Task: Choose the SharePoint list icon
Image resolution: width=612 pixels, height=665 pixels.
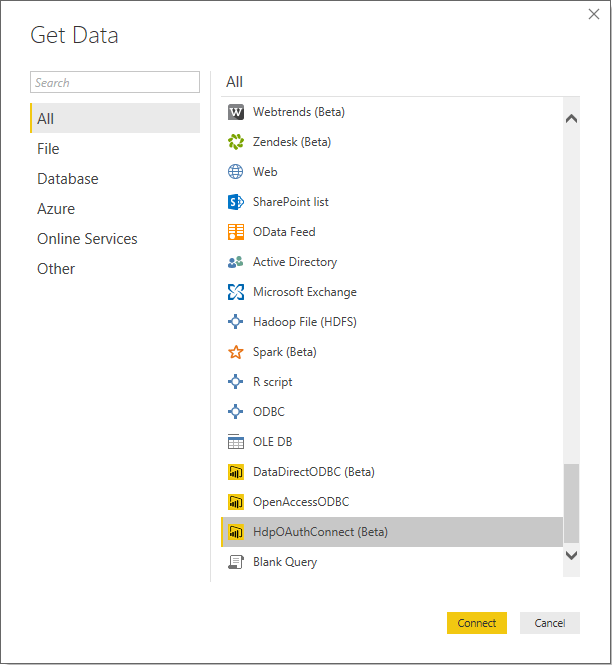Action: tap(236, 202)
